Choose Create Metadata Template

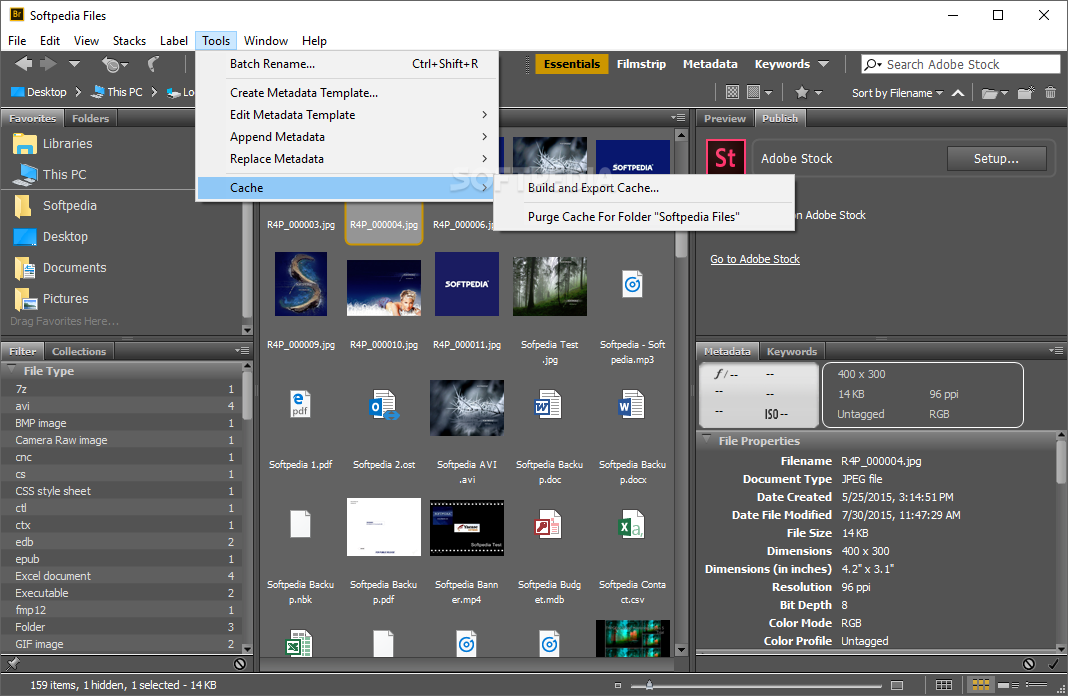(x=347, y=93)
